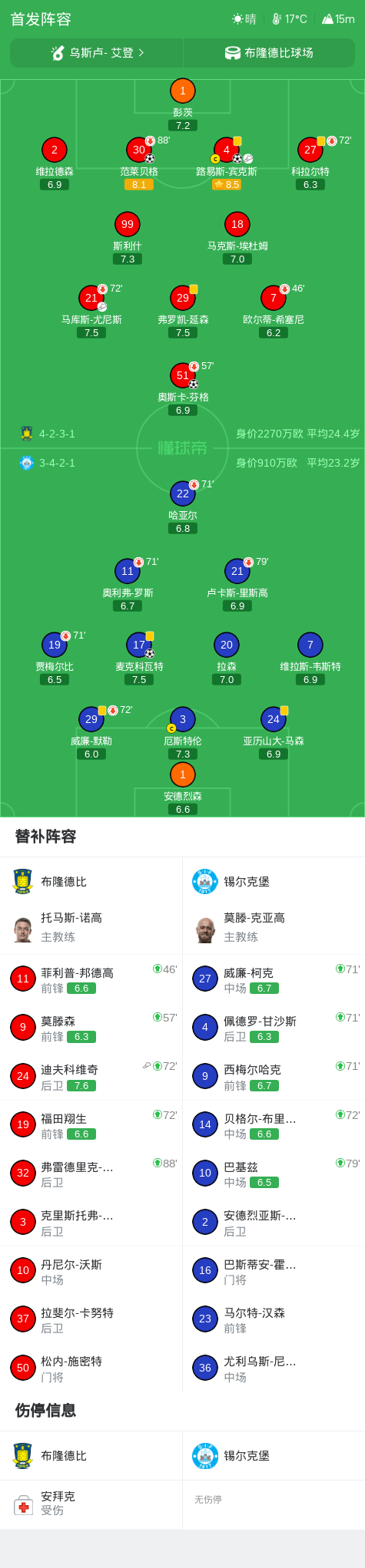
Task: Click the temperature thermometer icon
Action: point(277,19)
